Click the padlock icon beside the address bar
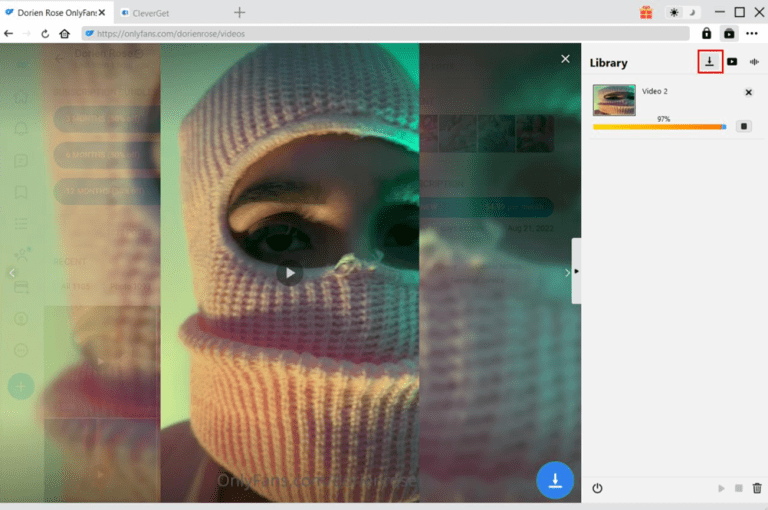Screen dimensions: 768x510 tap(706, 33)
